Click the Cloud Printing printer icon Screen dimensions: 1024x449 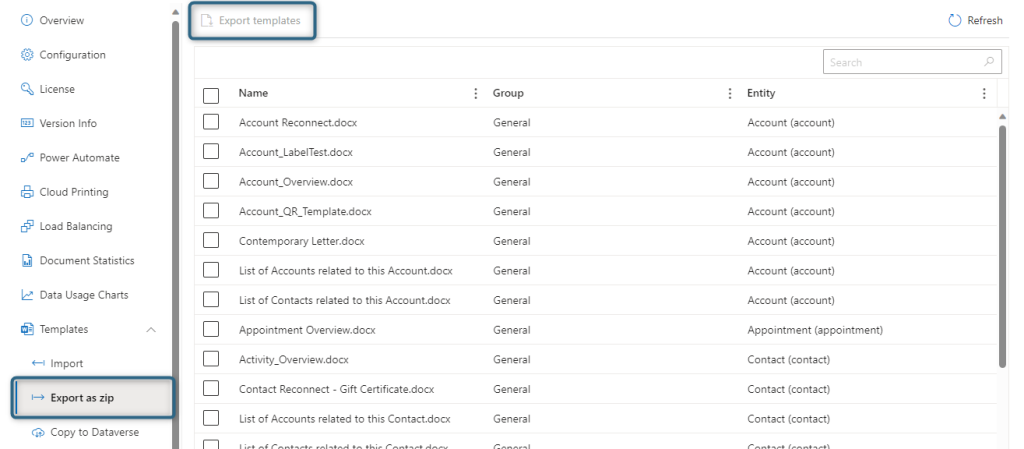[x=27, y=192]
